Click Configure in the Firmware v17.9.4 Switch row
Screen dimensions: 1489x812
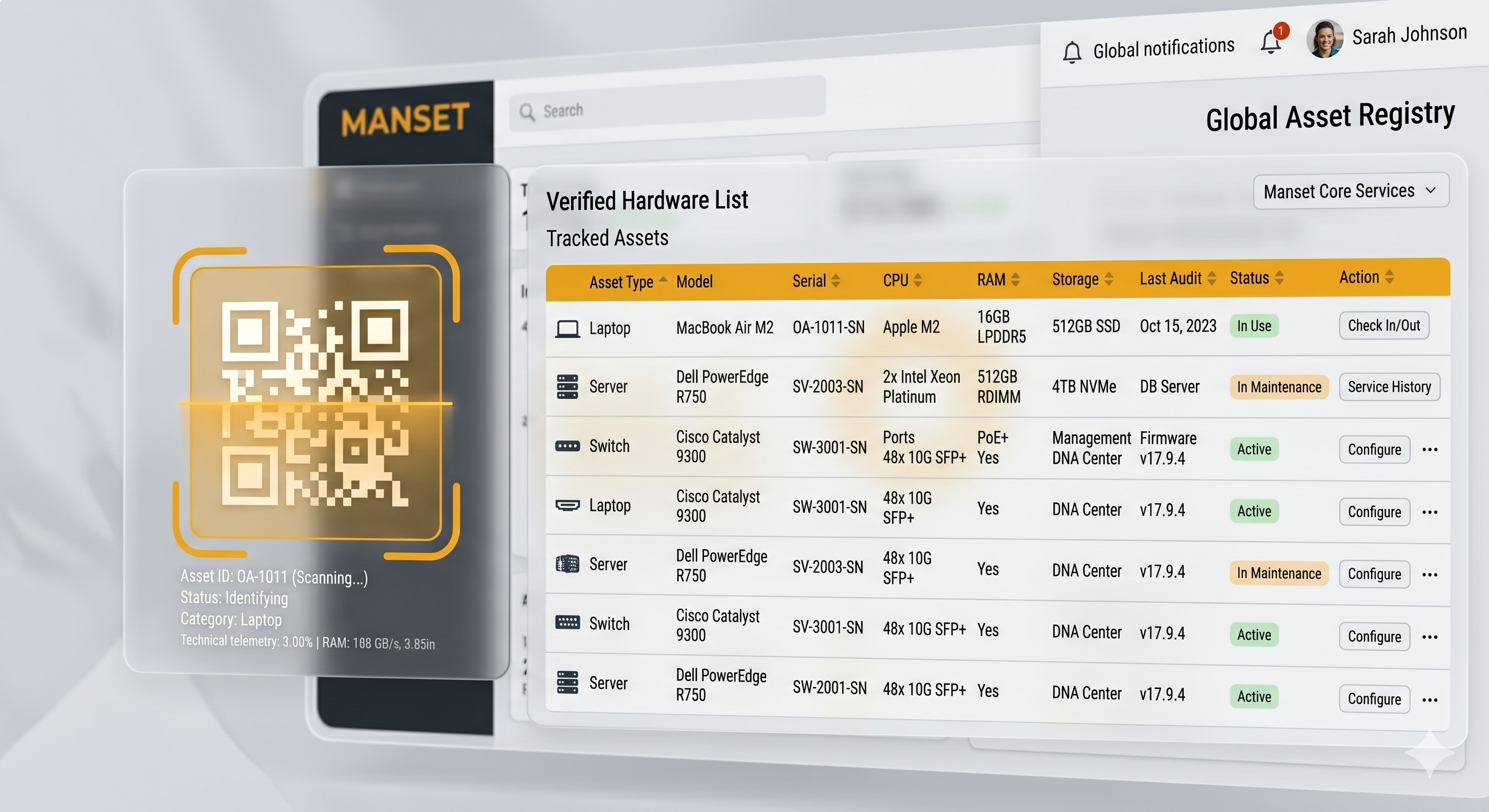1375,450
